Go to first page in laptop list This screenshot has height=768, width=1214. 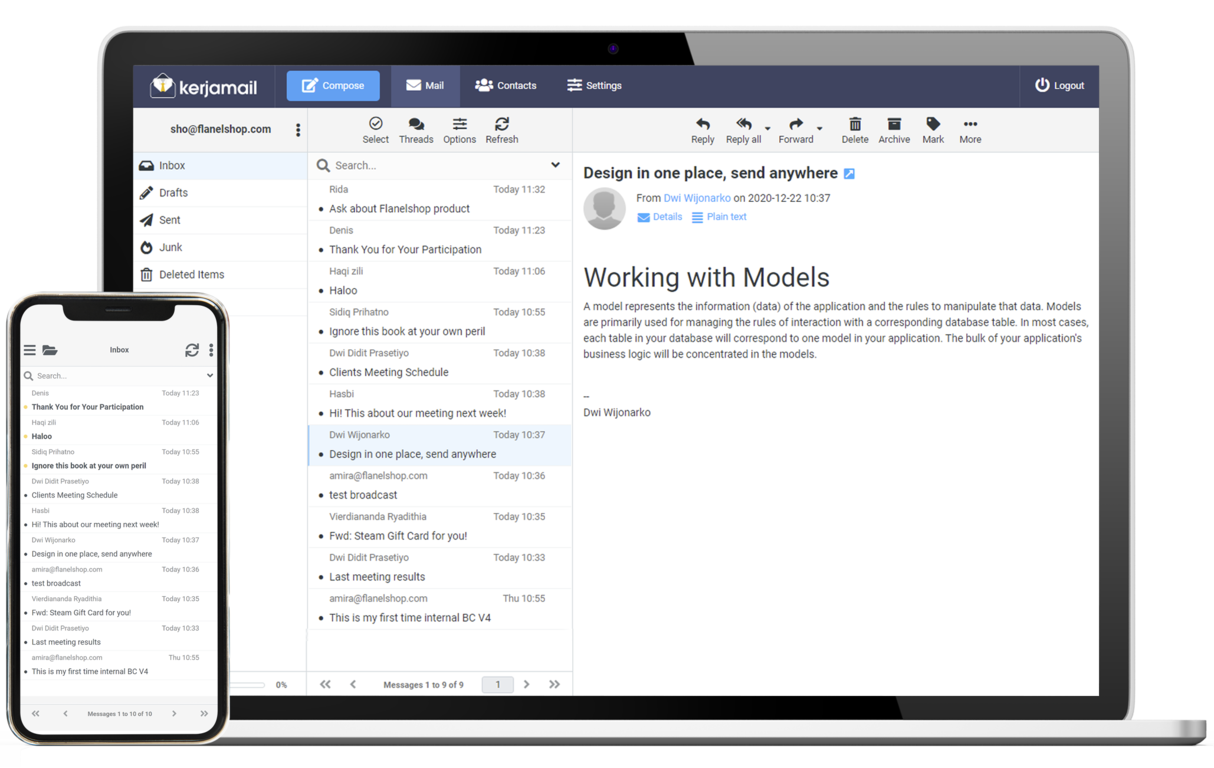click(325, 685)
